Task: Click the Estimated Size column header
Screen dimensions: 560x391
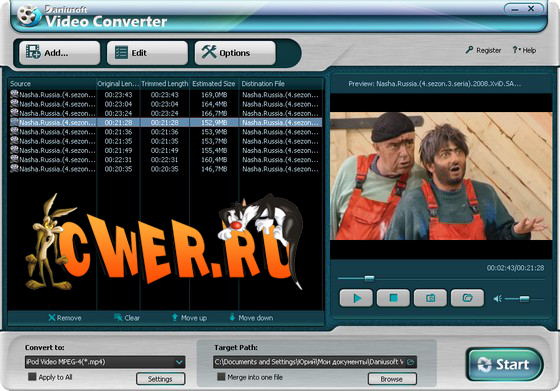Action: coord(214,84)
